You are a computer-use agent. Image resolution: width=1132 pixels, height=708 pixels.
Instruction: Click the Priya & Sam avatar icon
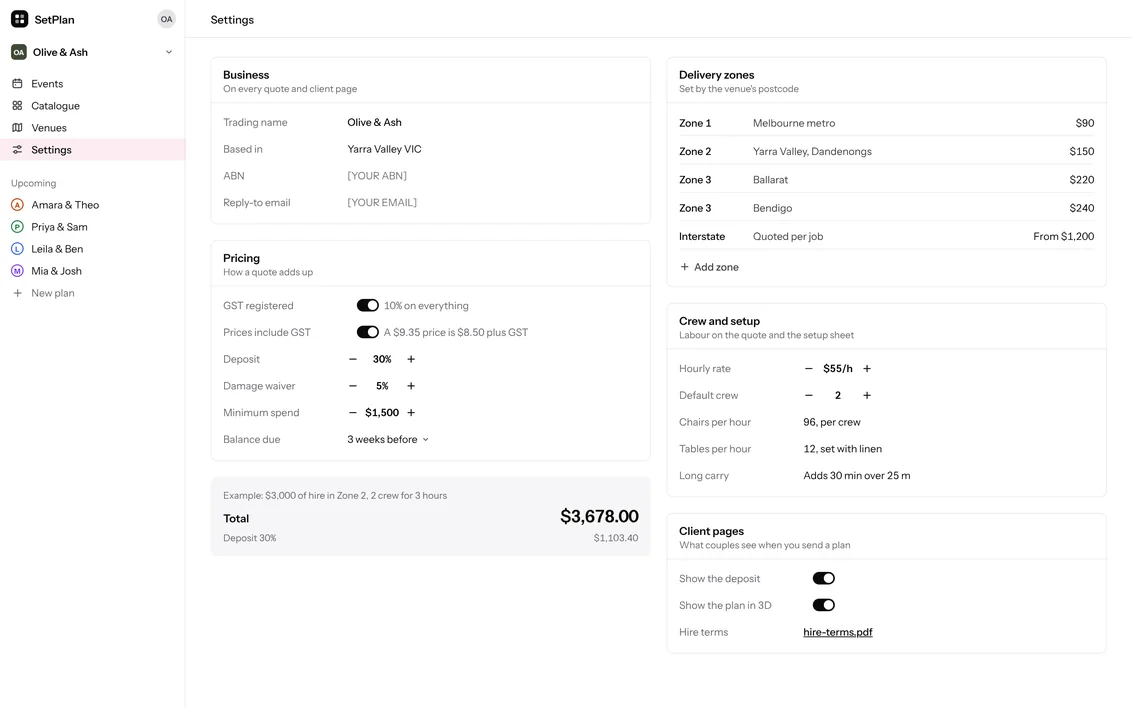(17, 227)
